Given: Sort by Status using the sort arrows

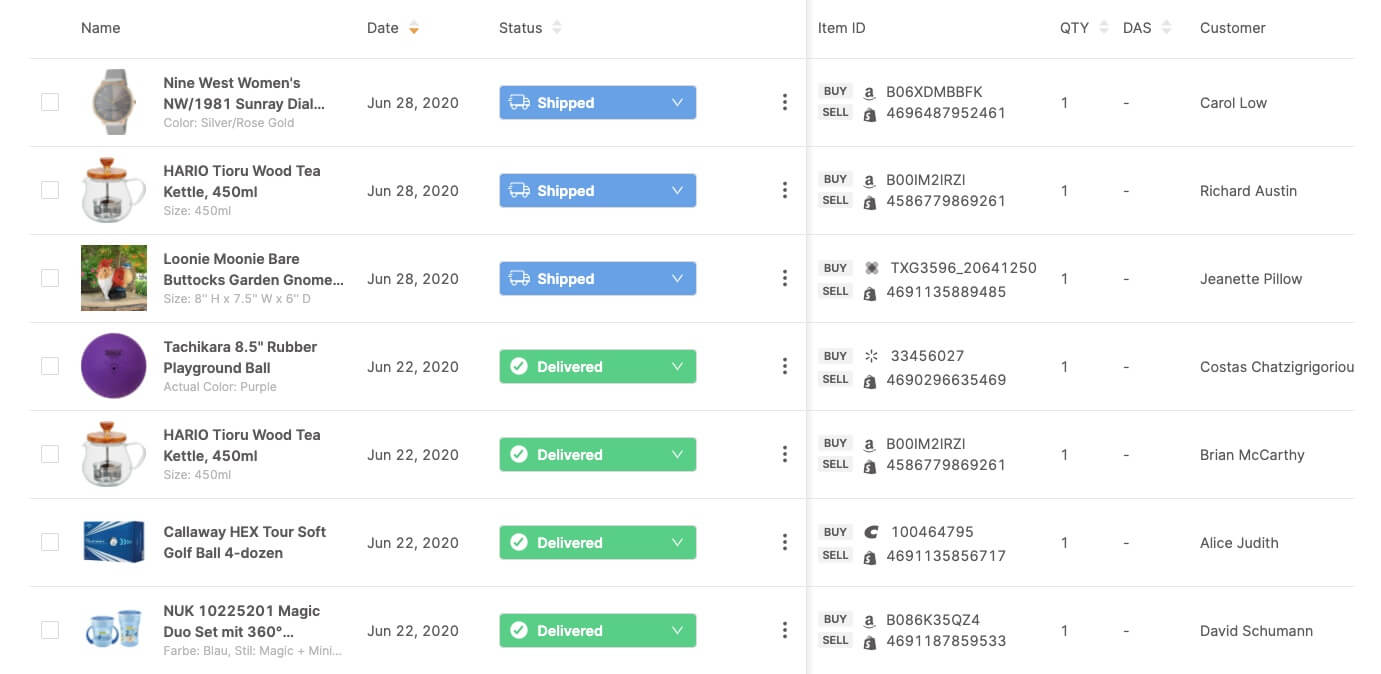Looking at the screenshot, I should pos(557,28).
